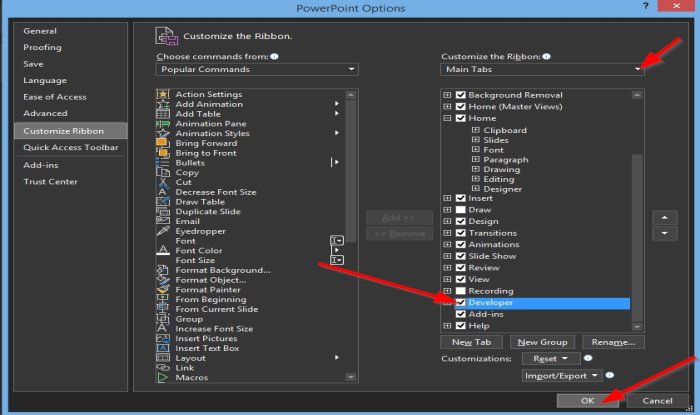Viewport: 700px width, 415px height.
Task: Click the Add Table grid icon
Action: coord(163,114)
